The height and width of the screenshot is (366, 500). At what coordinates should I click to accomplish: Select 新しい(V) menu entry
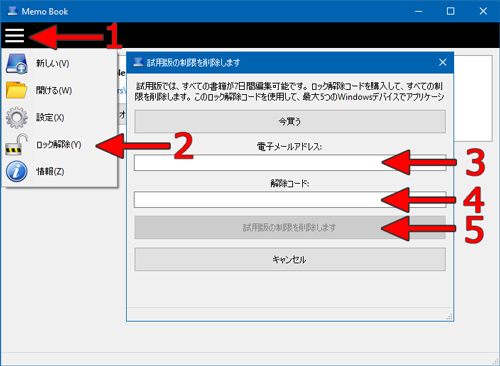coord(59,63)
